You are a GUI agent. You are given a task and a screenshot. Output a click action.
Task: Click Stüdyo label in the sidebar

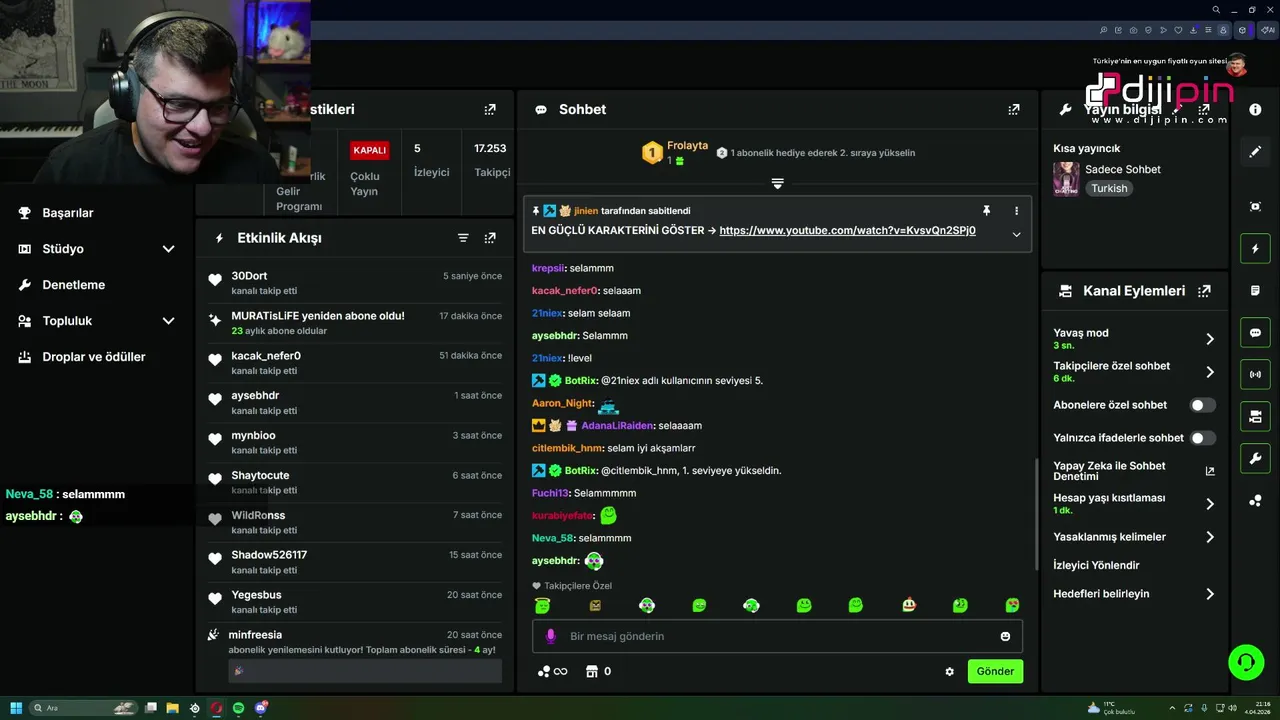click(x=63, y=249)
